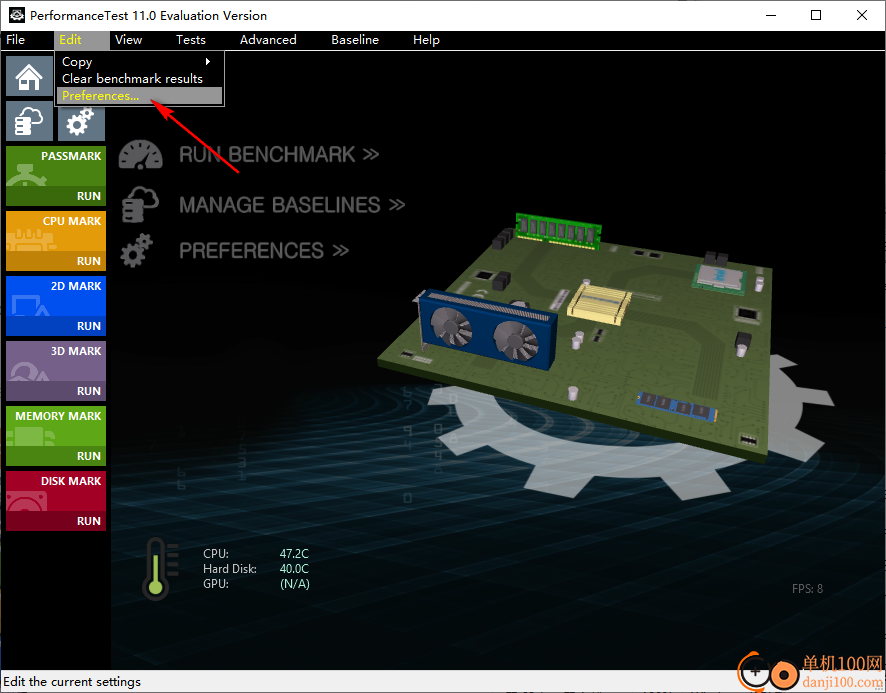This screenshot has height=693, width=886.
Task: Run the CPU Mark test
Action: (x=56, y=261)
